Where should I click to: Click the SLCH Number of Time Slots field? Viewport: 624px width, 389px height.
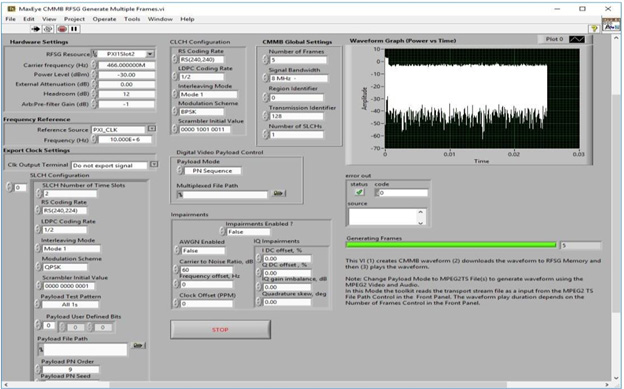[70, 194]
